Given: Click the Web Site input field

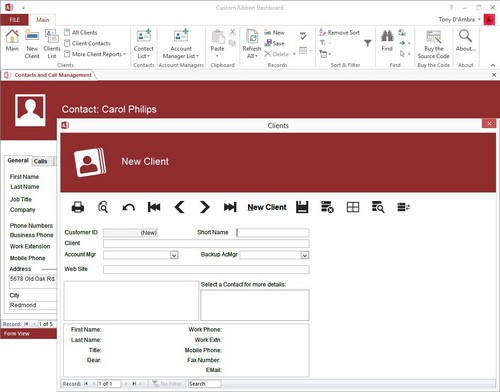Looking at the screenshot, I should click(206, 269).
